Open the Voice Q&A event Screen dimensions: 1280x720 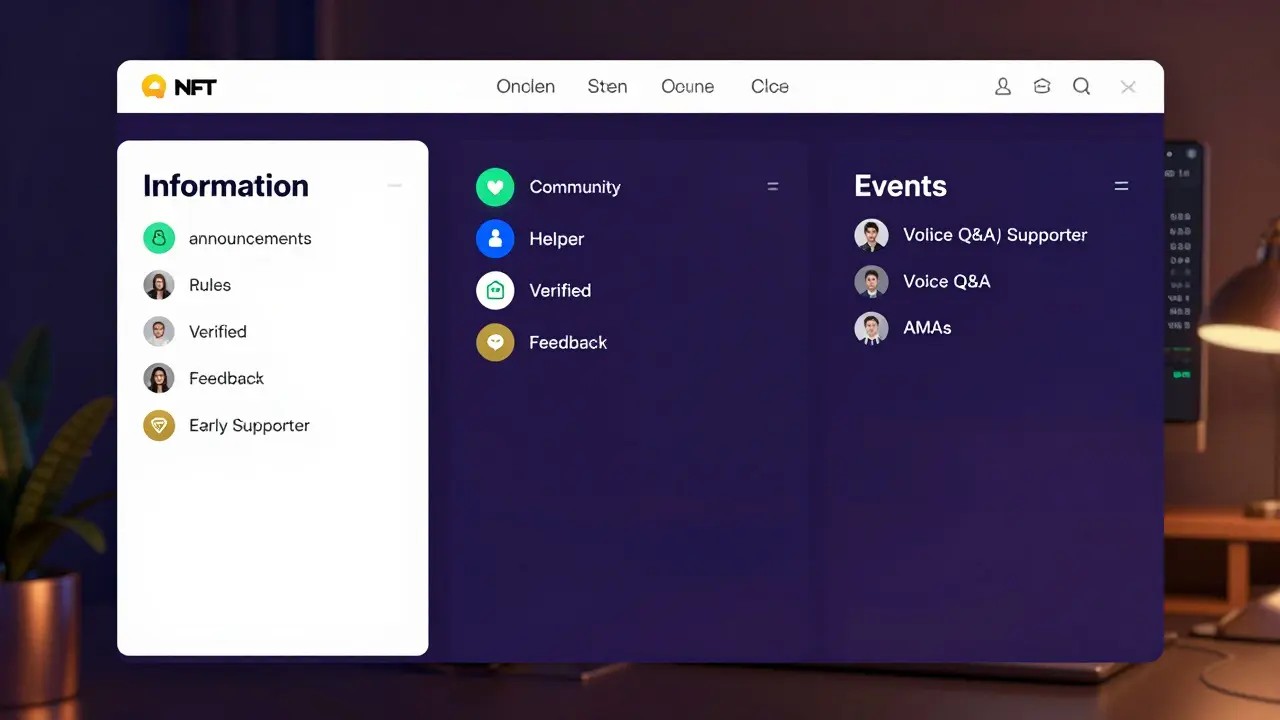(946, 281)
